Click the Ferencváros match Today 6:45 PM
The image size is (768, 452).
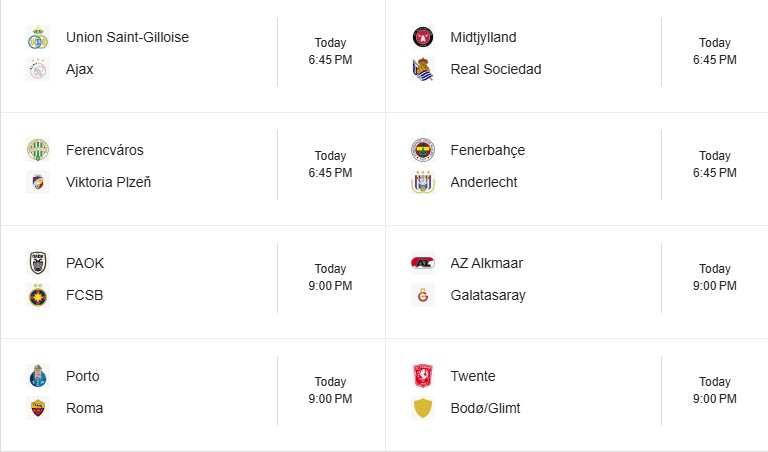[x=330, y=164]
